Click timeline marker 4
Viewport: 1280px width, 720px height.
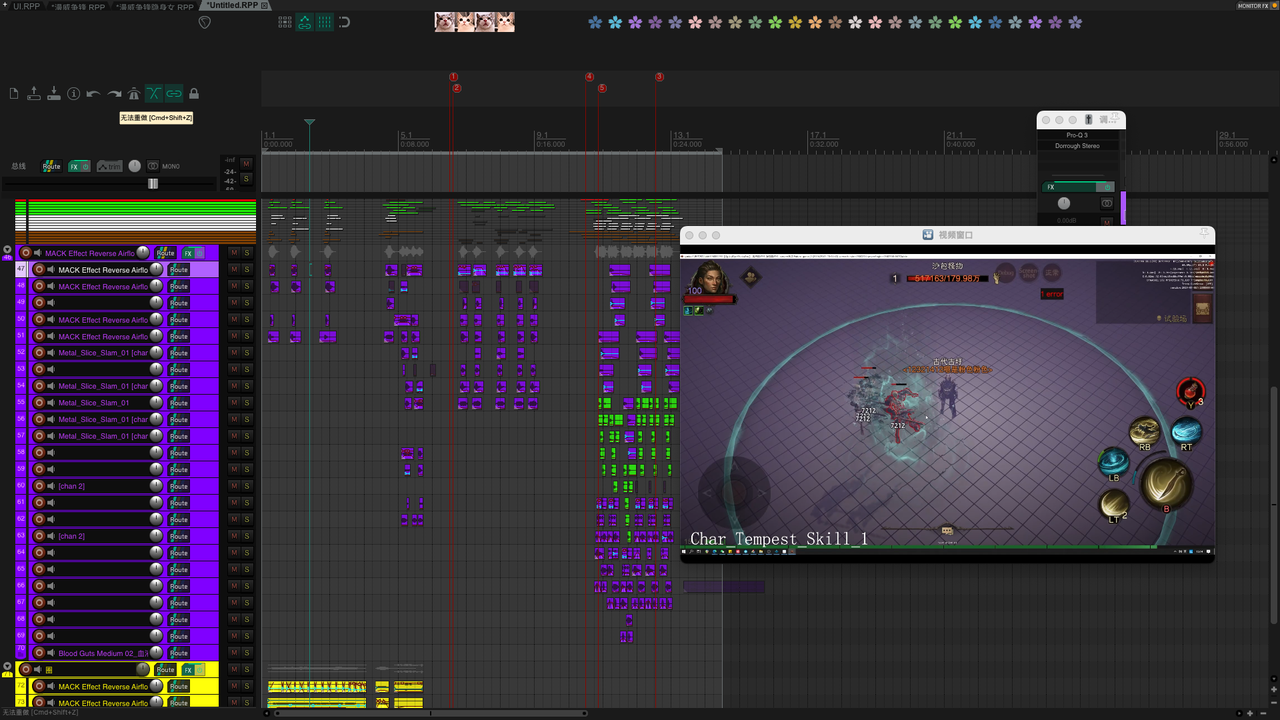[589, 77]
